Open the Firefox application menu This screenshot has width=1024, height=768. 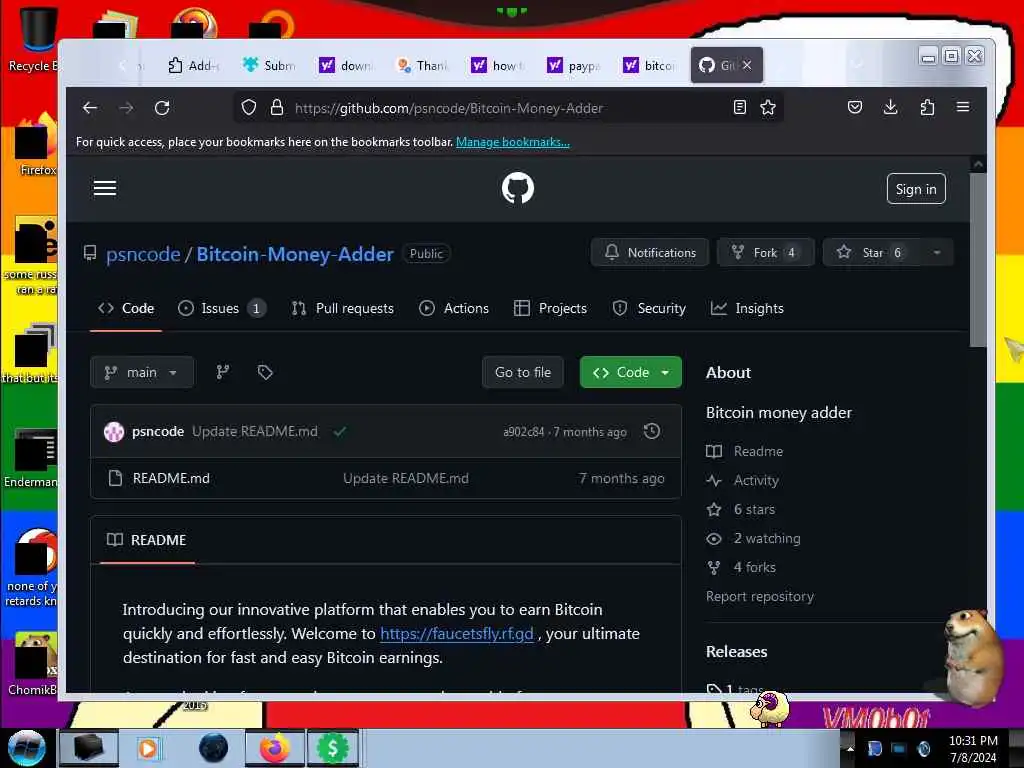pos(963,107)
